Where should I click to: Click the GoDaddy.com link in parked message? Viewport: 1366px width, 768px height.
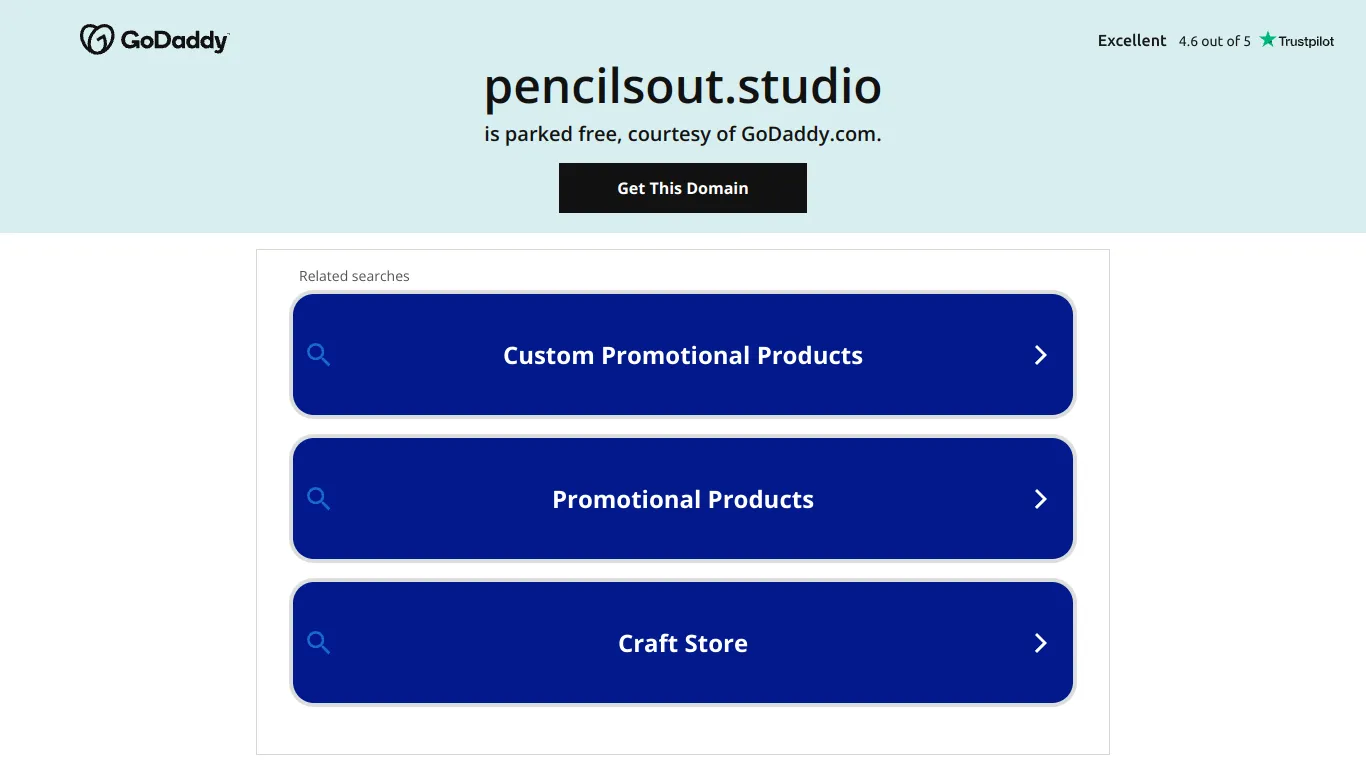811,133
